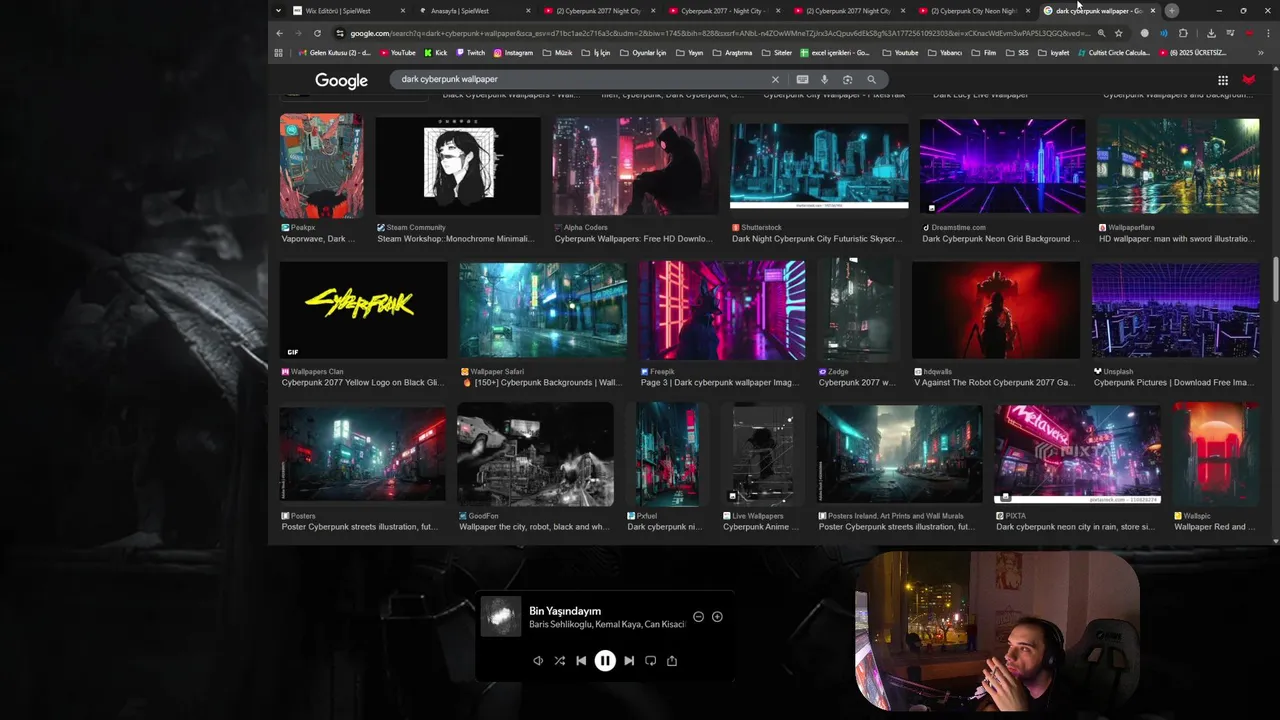Click share icon in mini player

coord(672,660)
